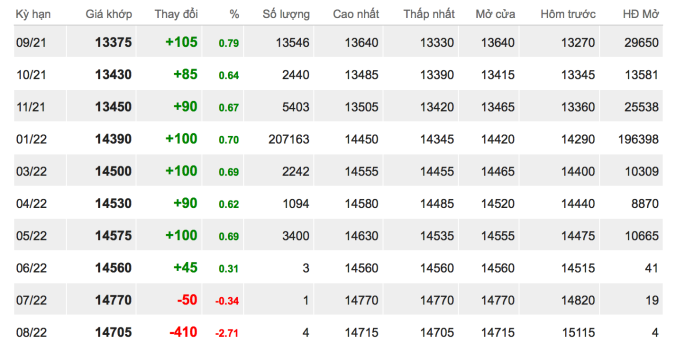Click the Giá khớp column header
This screenshot has height=361, width=675.
[108, 14]
